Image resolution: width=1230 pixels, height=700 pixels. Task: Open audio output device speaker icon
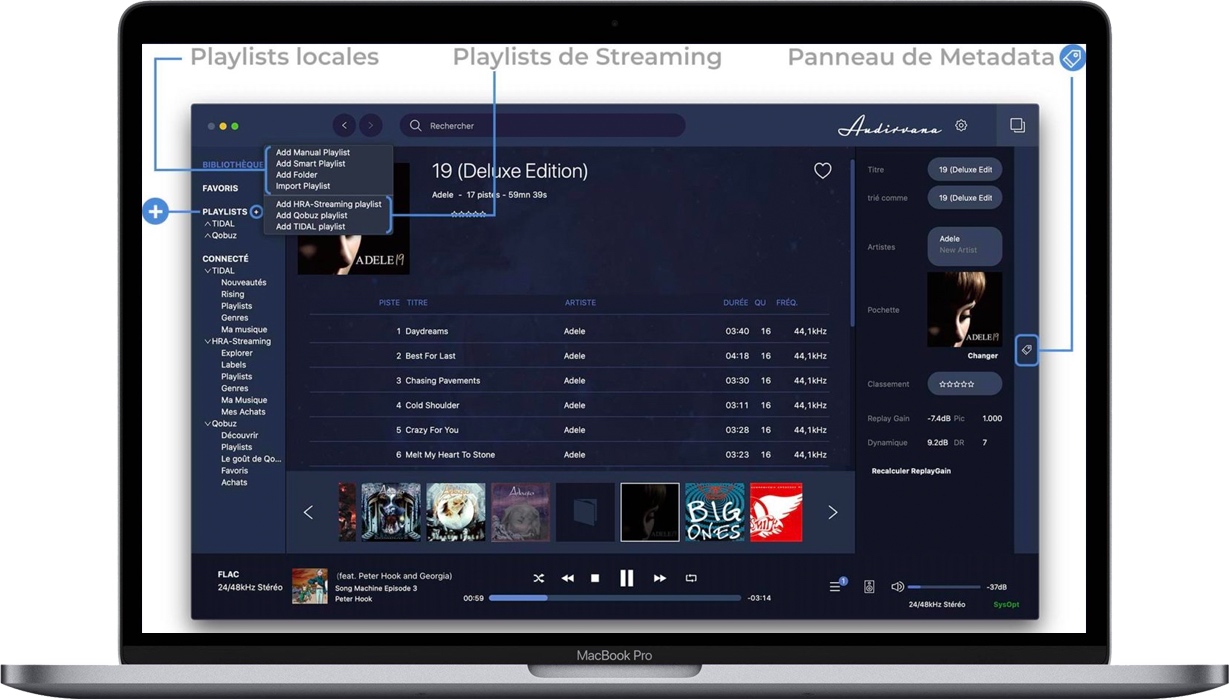click(x=869, y=587)
